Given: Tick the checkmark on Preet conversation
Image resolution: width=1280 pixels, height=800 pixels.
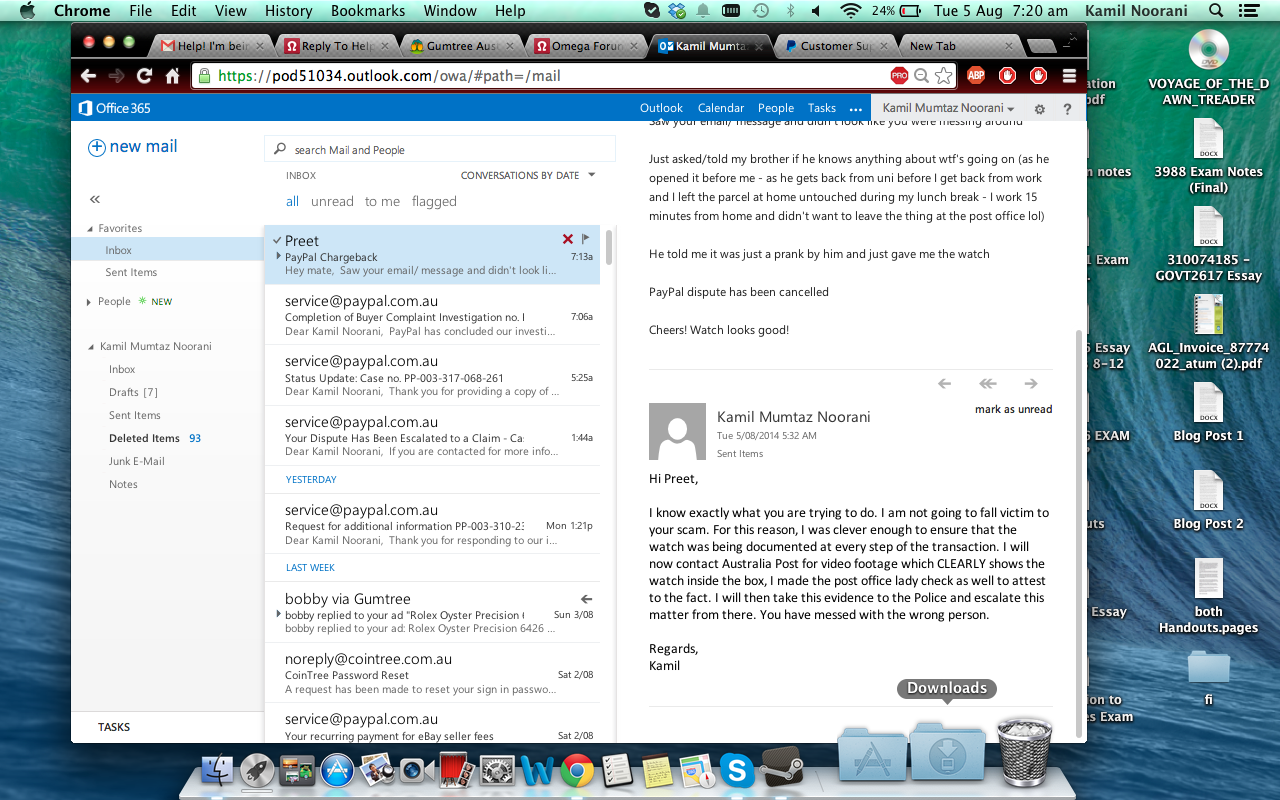Looking at the screenshot, I should pyautogui.click(x=276, y=240).
